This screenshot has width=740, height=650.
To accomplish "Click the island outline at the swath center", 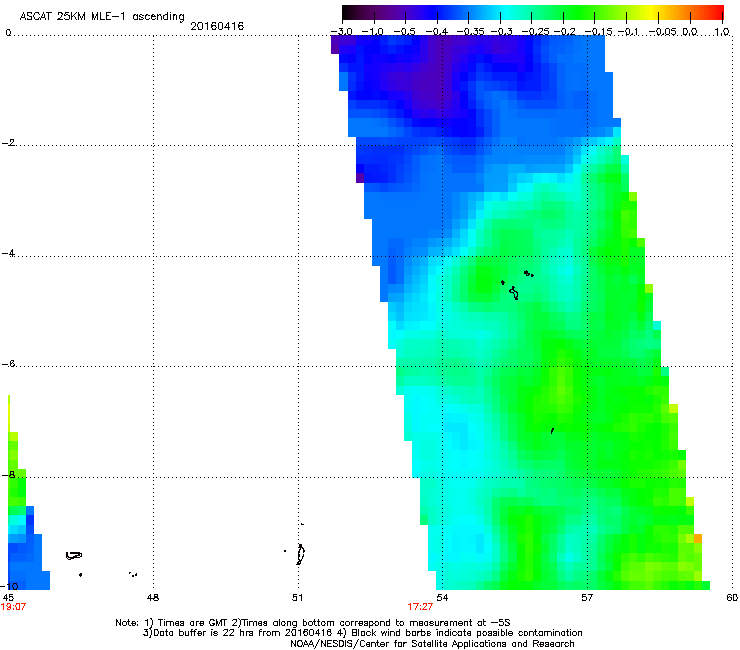I will tap(514, 293).
